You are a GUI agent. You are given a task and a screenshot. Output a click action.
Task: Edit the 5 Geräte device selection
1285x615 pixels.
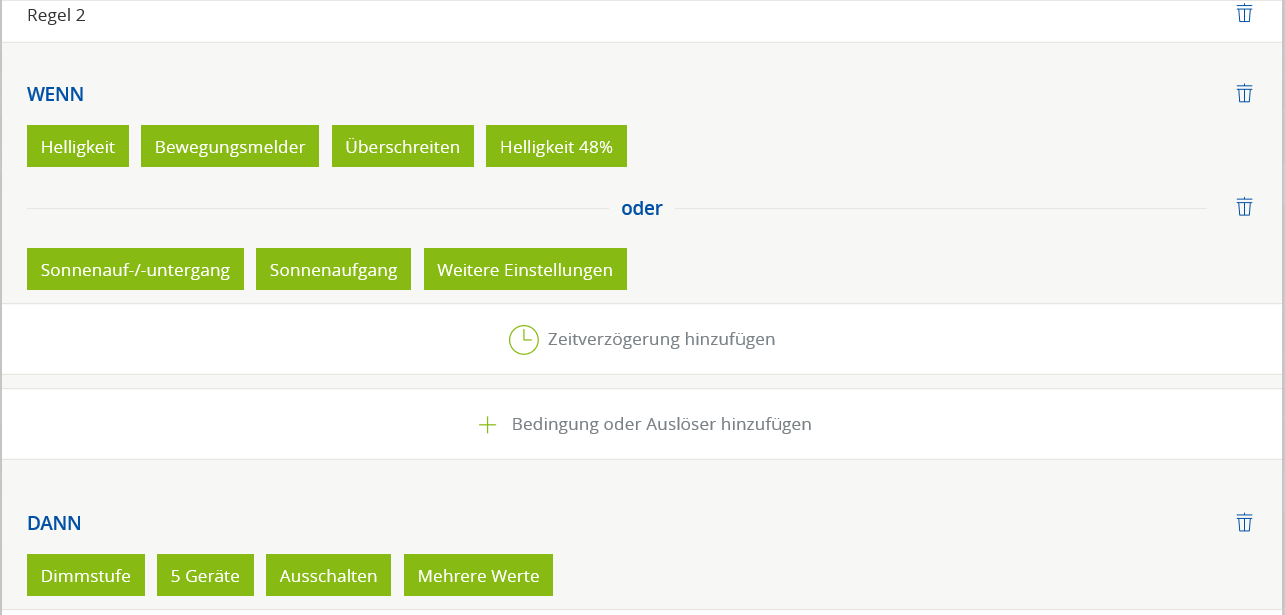pos(205,575)
